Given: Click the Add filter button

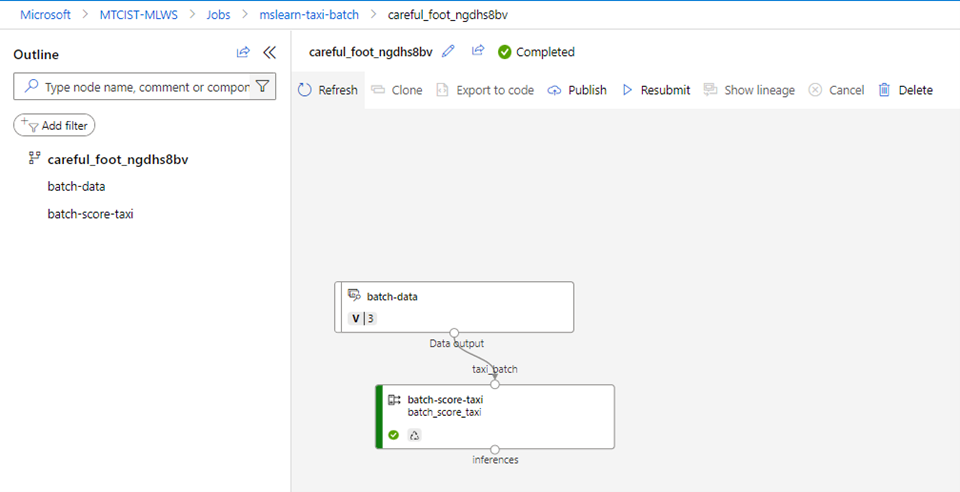Looking at the screenshot, I should click(54, 125).
